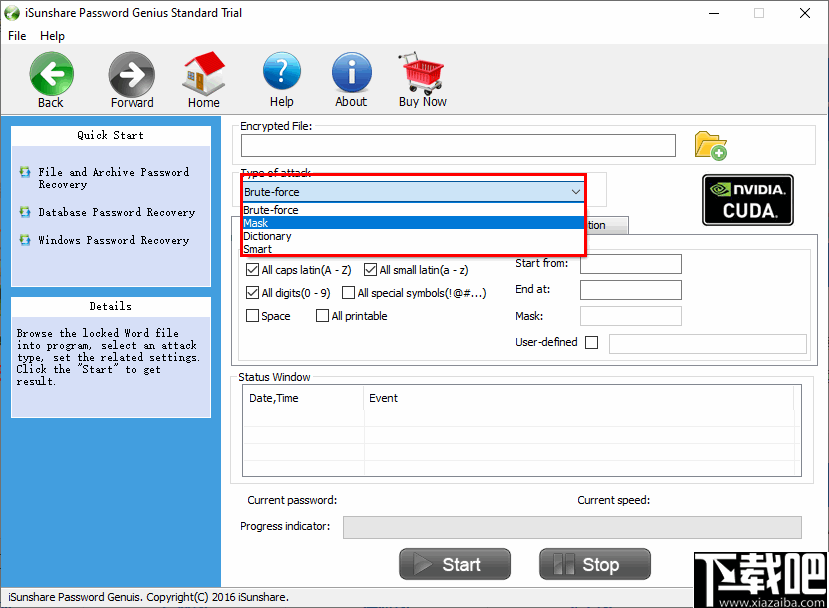829x608 pixels.
Task: Switch to the partly hidden option tab
Action: click(x=607, y=225)
